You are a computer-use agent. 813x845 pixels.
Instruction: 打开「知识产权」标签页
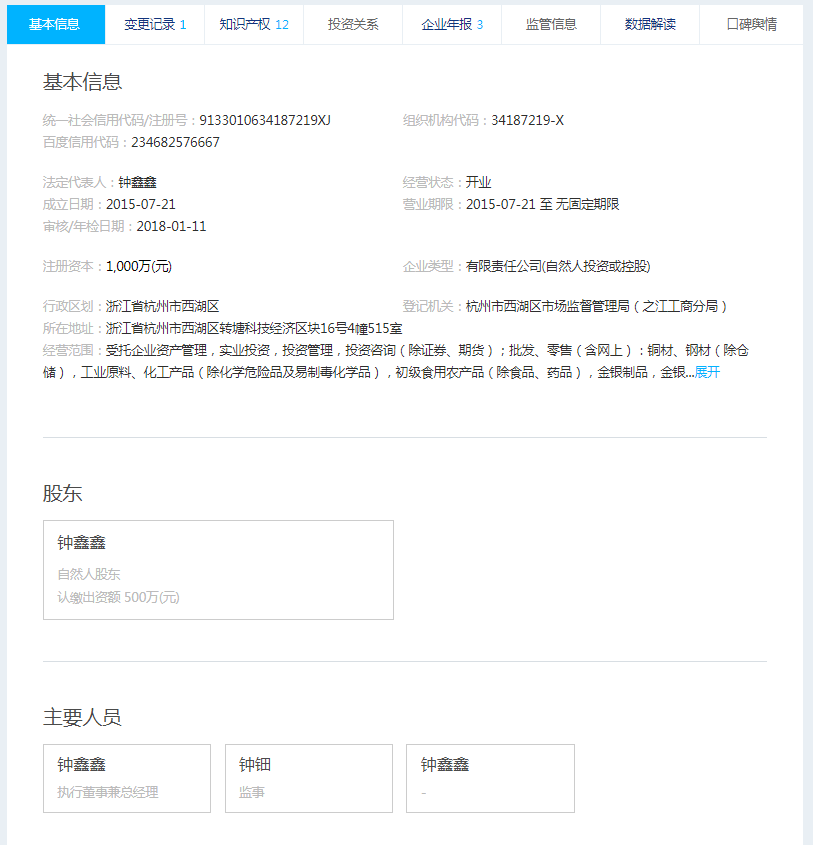pos(245,24)
